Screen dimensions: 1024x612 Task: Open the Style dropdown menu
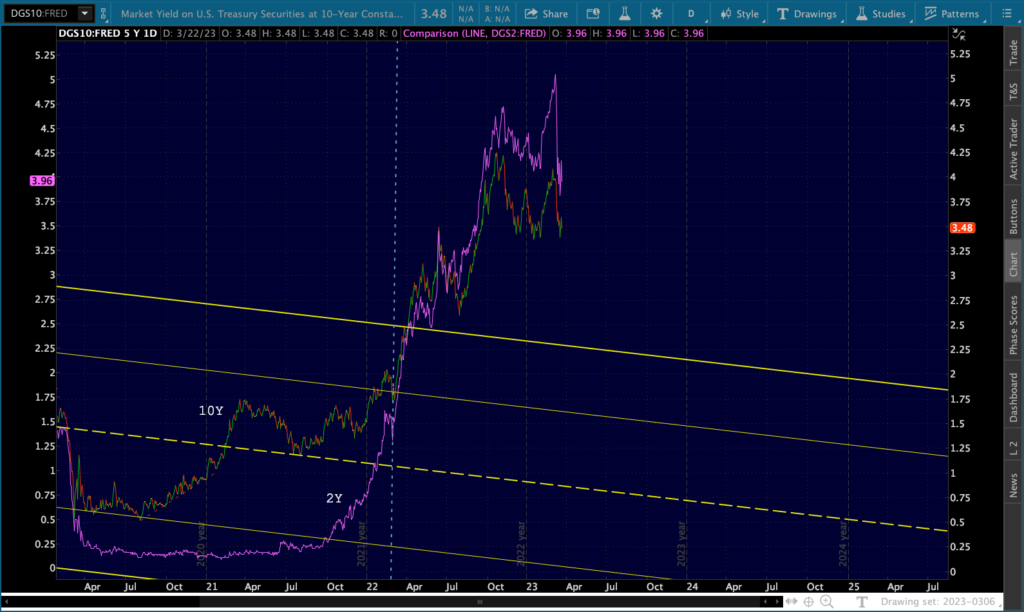pos(739,14)
